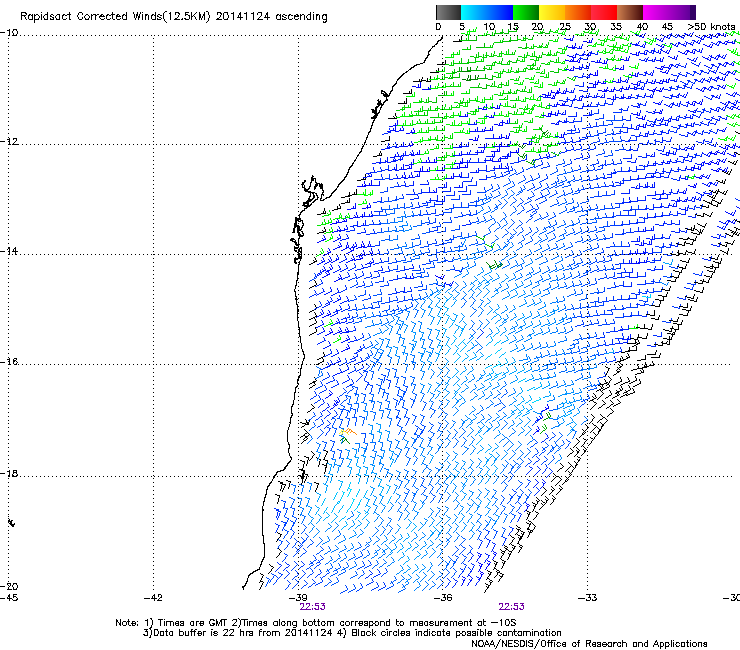Image resolution: width=740 pixels, height=650 pixels.
Task: Click the latitude label '-10'
Action: point(9,33)
